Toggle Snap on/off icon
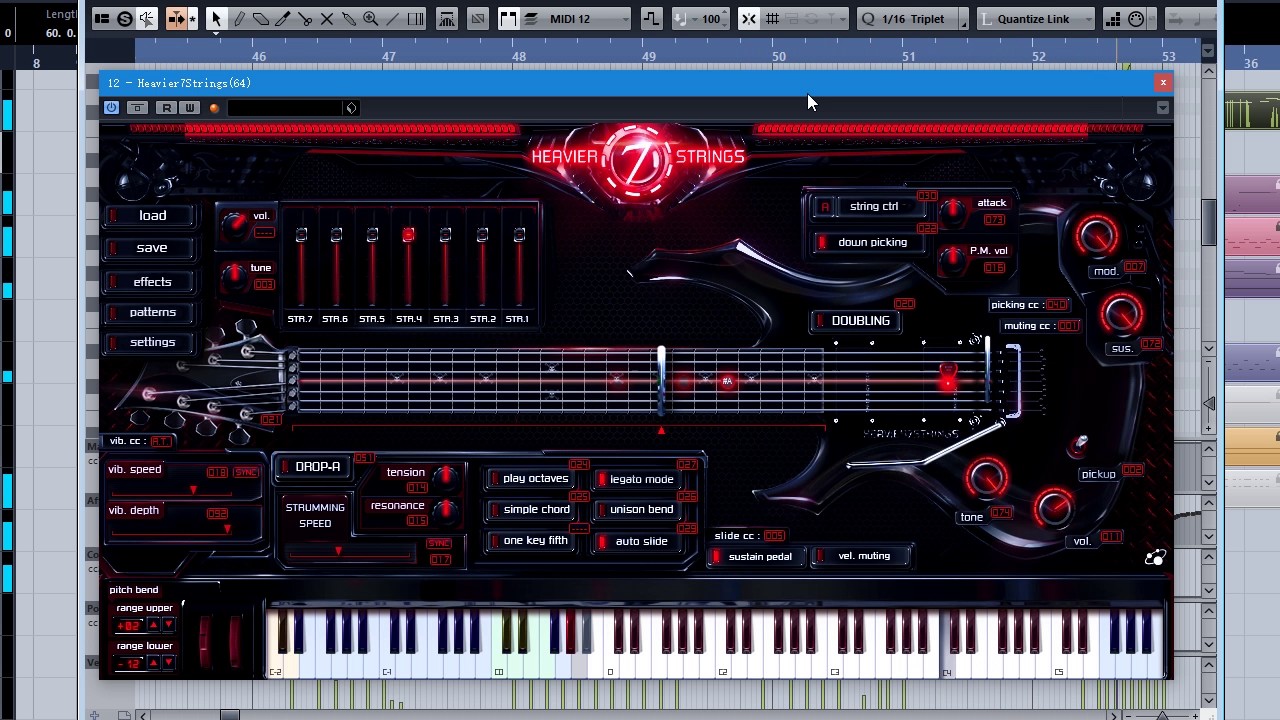1280x720 pixels. [x=749, y=18]
